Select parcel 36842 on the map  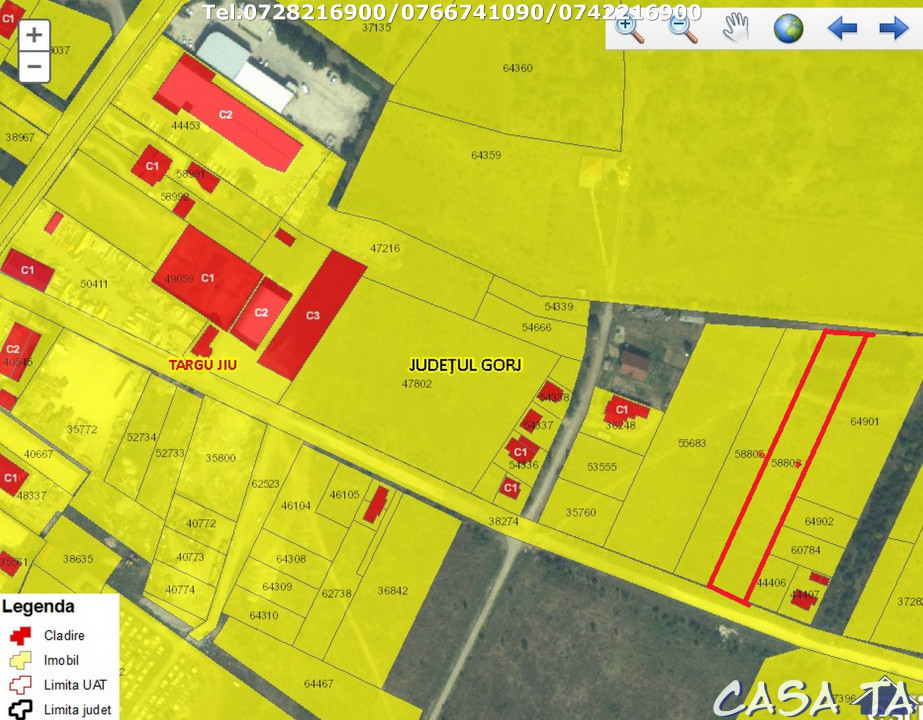click(392, 591)
